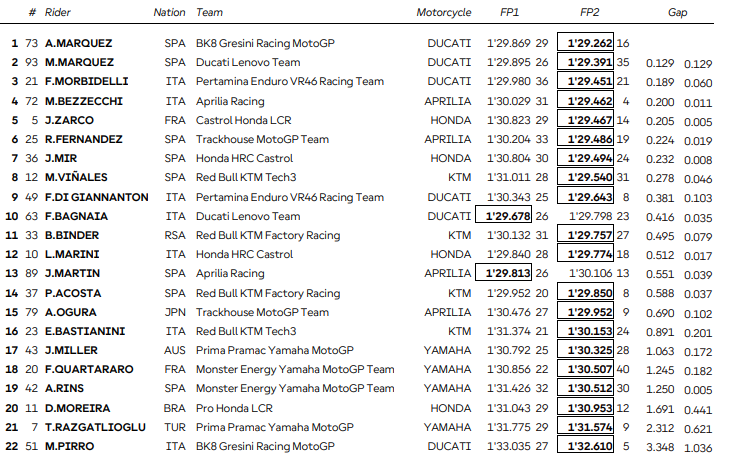Click rider name T.RAZGATLIOGLU

pyautogui.click(x=95, y=427)
